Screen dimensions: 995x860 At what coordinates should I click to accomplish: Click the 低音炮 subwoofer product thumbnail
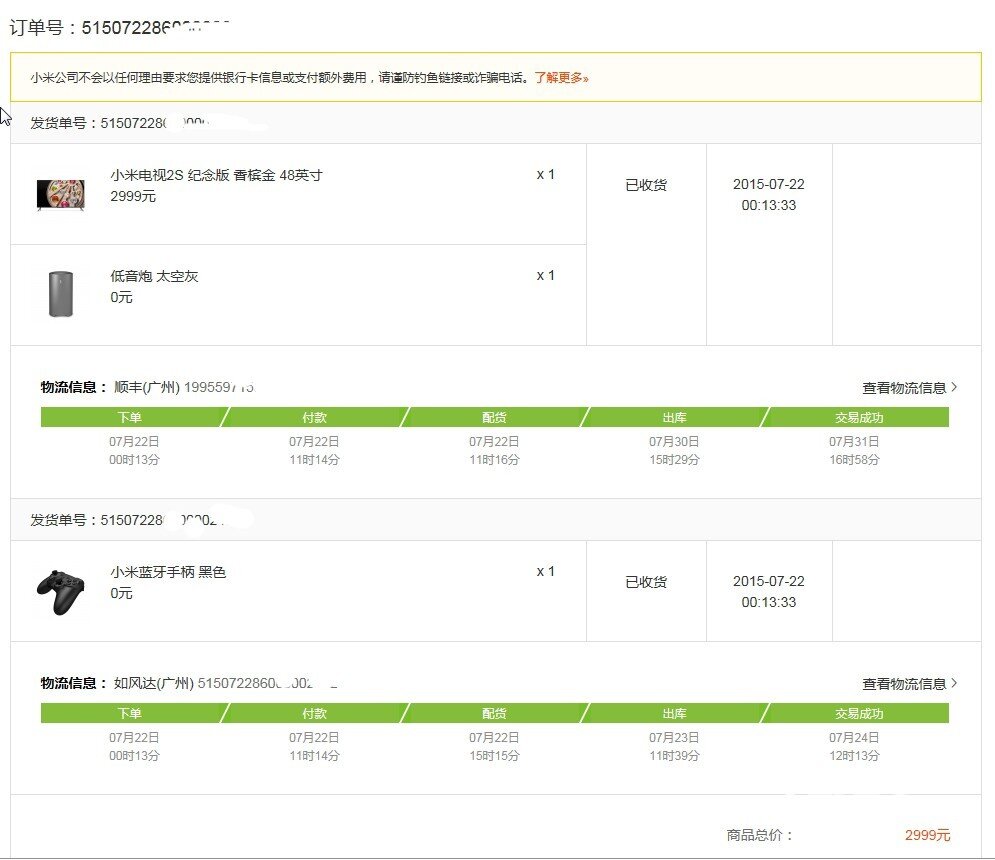[x=61, y=294]
